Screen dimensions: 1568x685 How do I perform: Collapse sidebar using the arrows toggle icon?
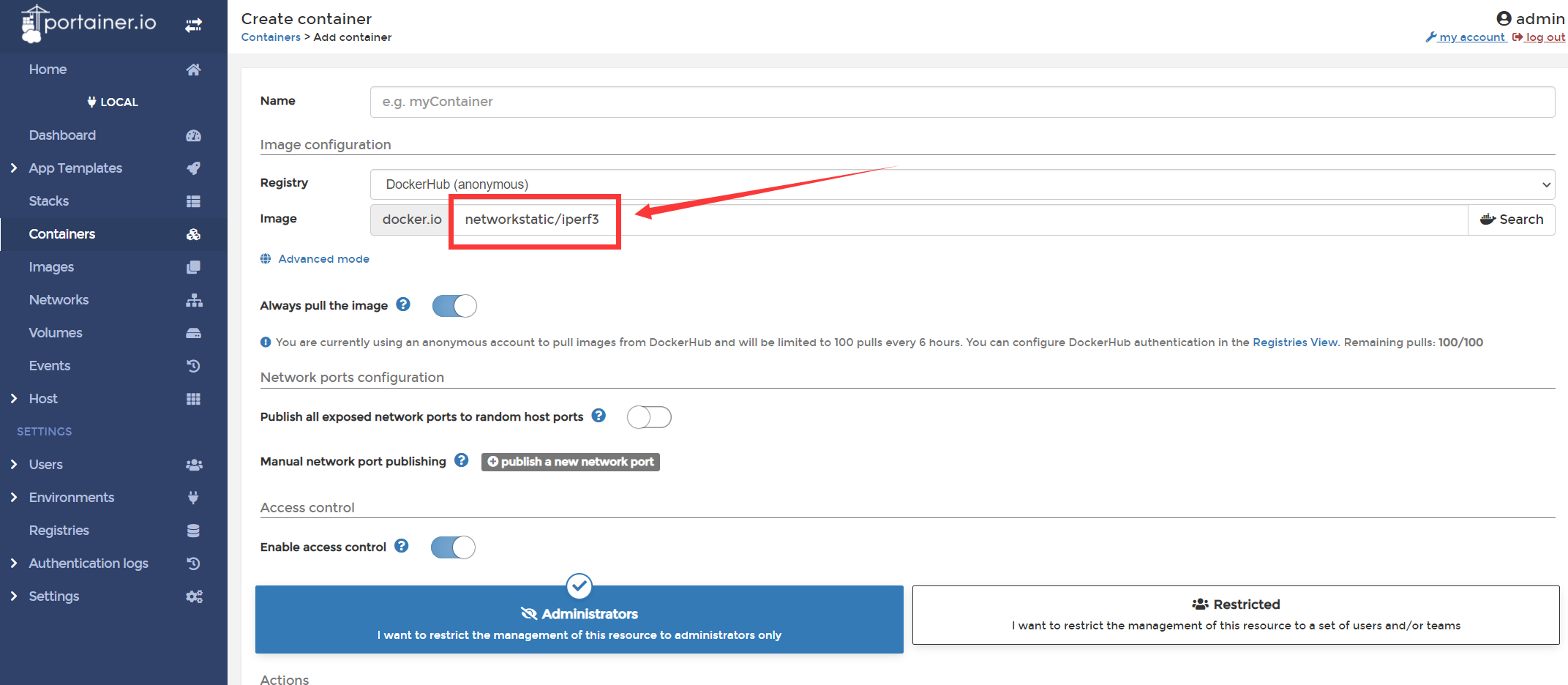[x=193, y=26]
